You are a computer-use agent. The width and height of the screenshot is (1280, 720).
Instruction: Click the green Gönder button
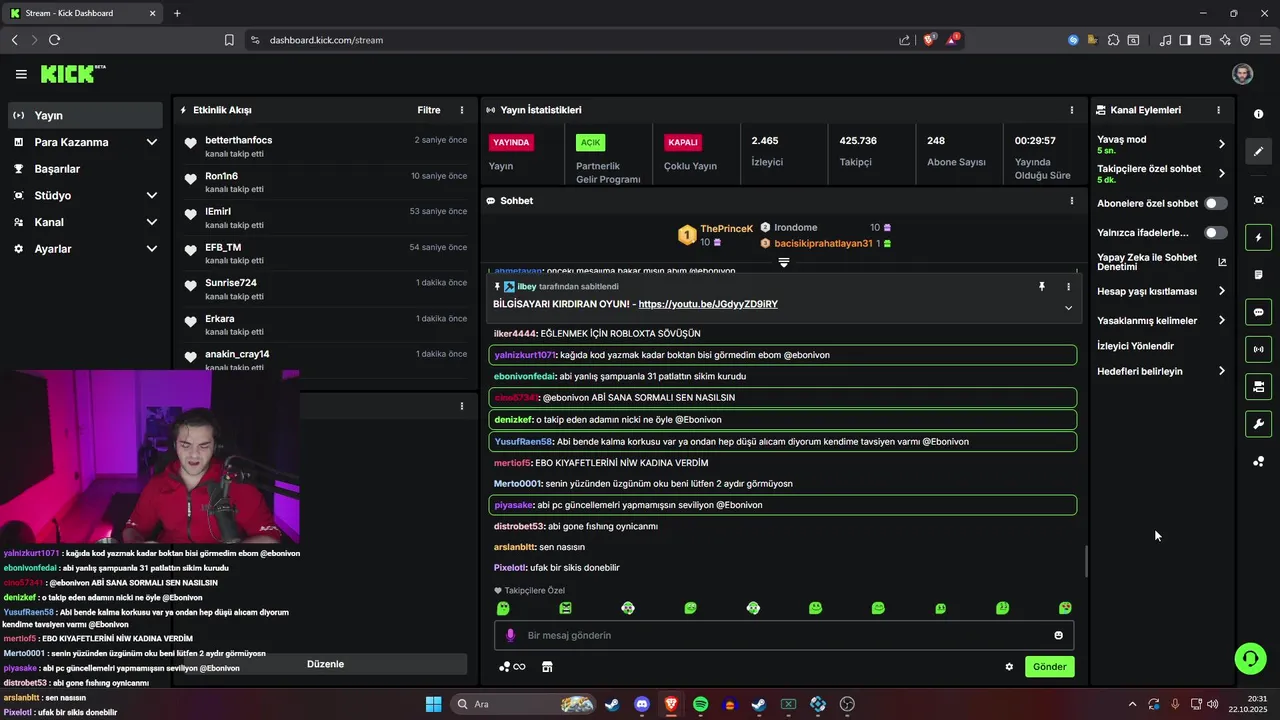tap(1050, 667)
